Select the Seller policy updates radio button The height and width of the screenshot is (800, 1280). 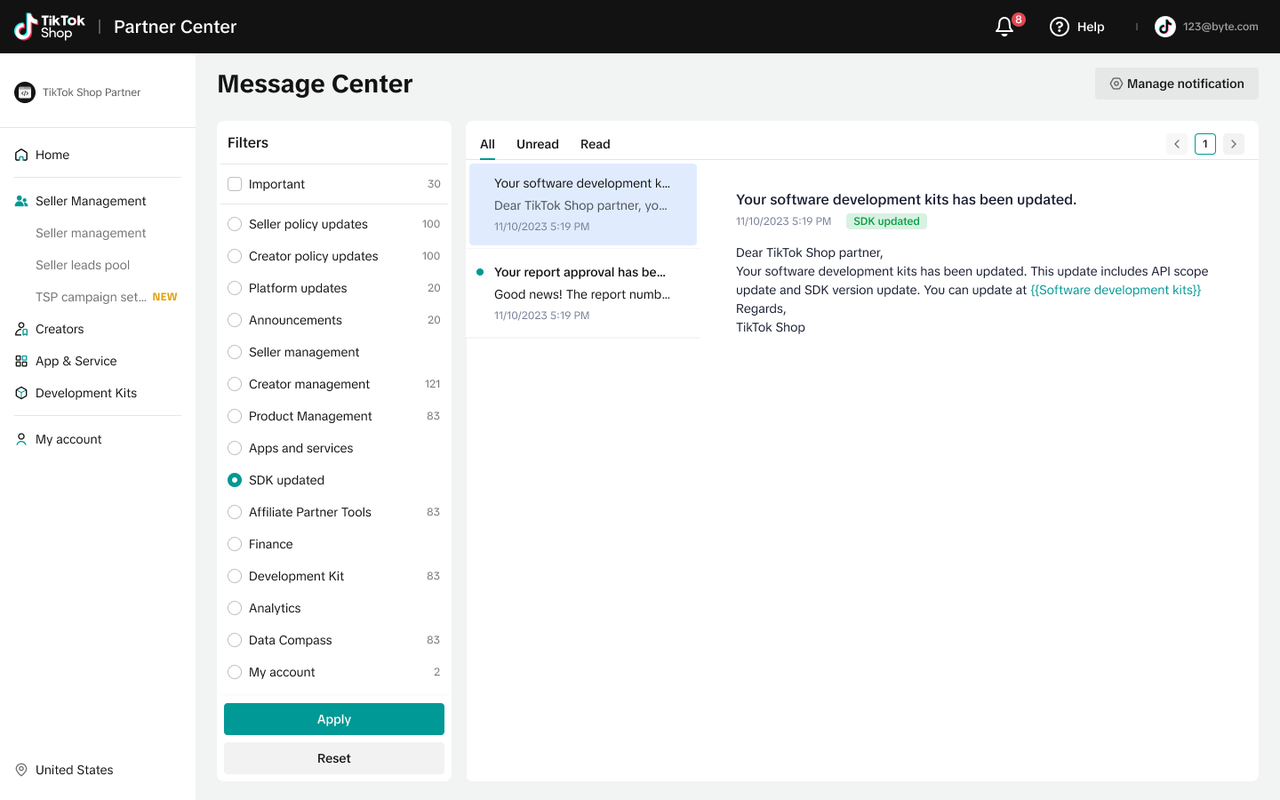tap(235, 224)
